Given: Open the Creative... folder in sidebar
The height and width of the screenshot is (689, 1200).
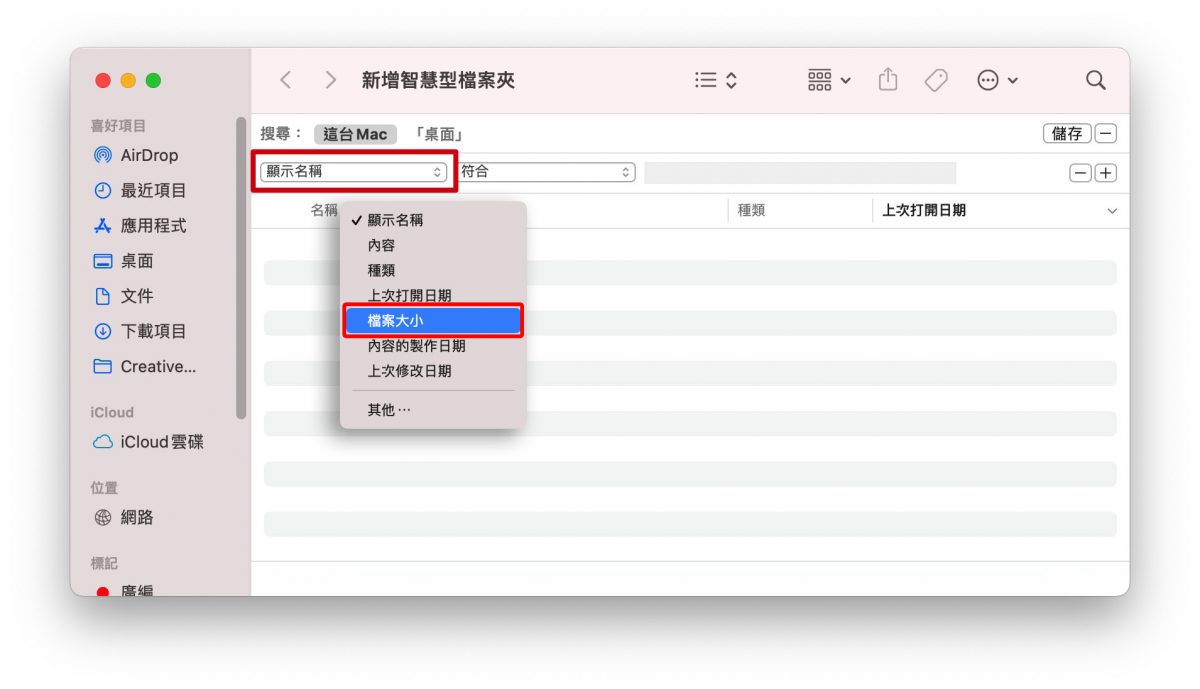Looking at the screenshot, I should coord(145,366).
